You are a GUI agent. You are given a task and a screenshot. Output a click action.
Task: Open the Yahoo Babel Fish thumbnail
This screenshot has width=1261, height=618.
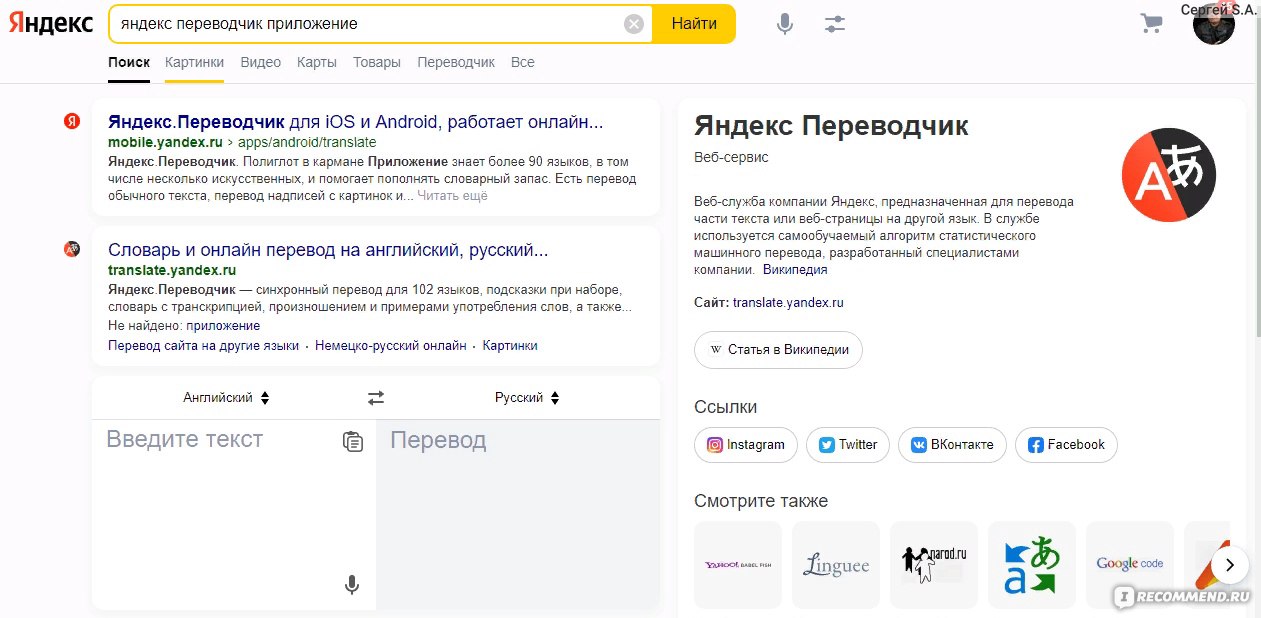click(x=738, y=565)
